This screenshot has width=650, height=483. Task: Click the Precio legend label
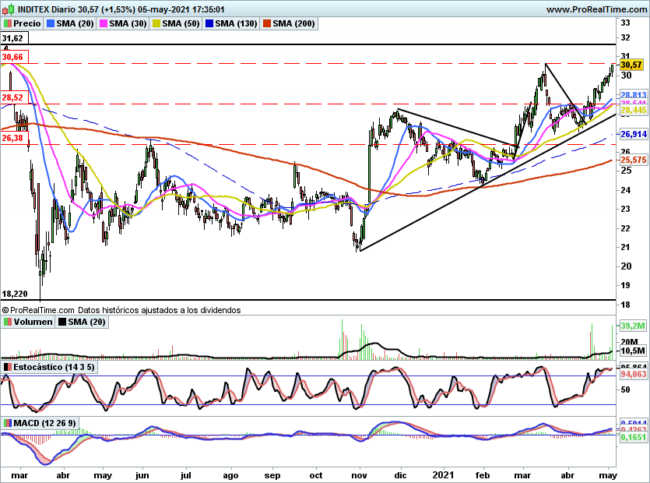click(27, 24)
